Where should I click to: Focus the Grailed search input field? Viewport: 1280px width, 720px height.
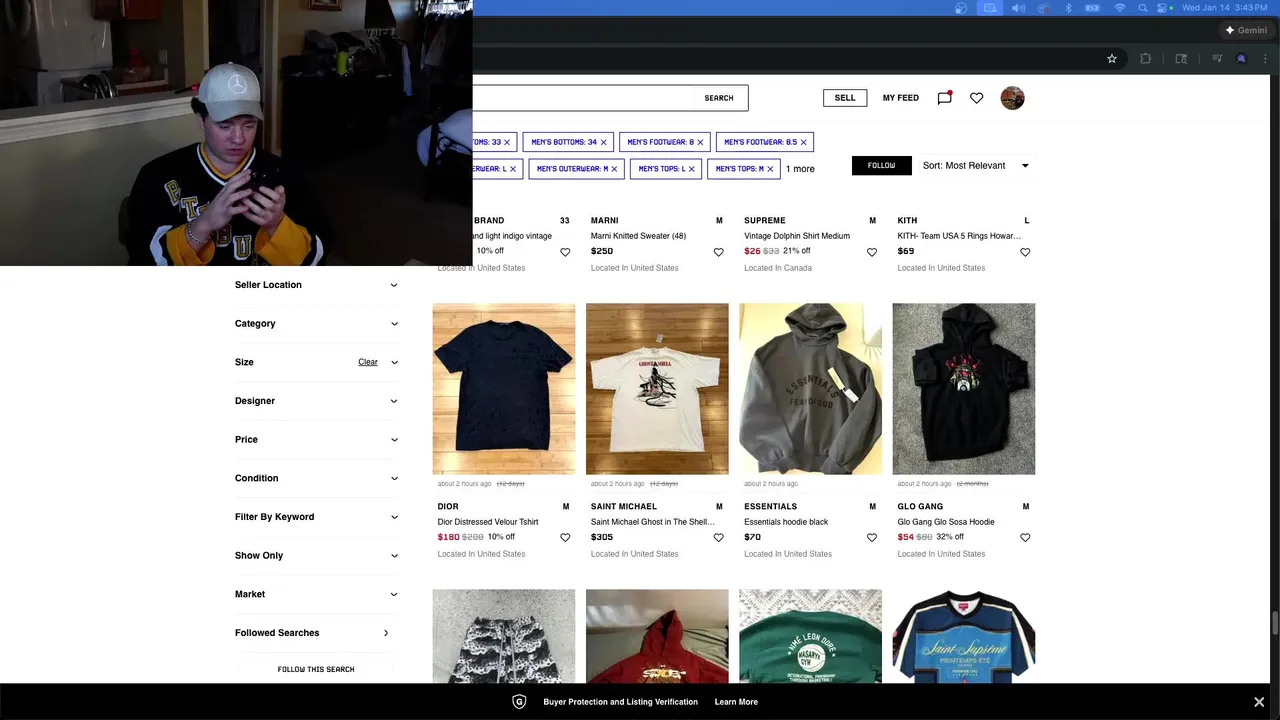pos(583,98)
